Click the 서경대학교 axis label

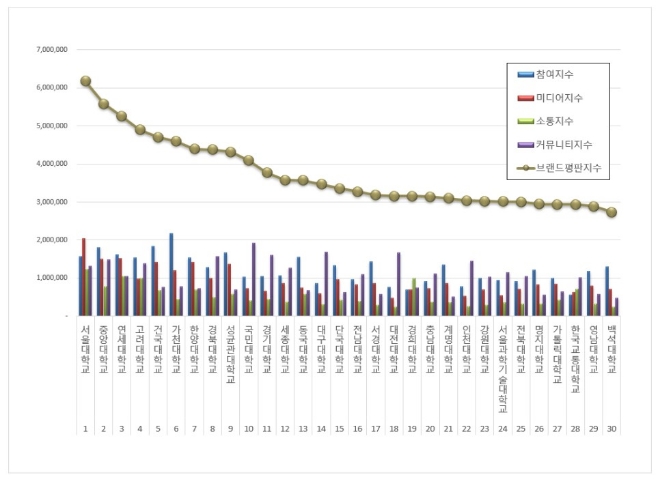point(375,349)
